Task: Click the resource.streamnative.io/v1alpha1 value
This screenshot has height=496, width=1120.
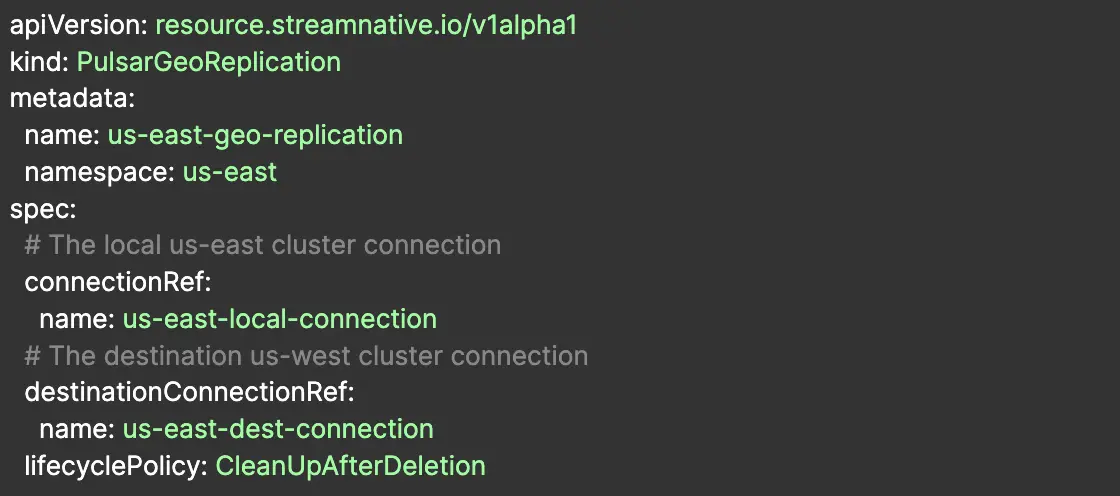Action: point(365,25)
